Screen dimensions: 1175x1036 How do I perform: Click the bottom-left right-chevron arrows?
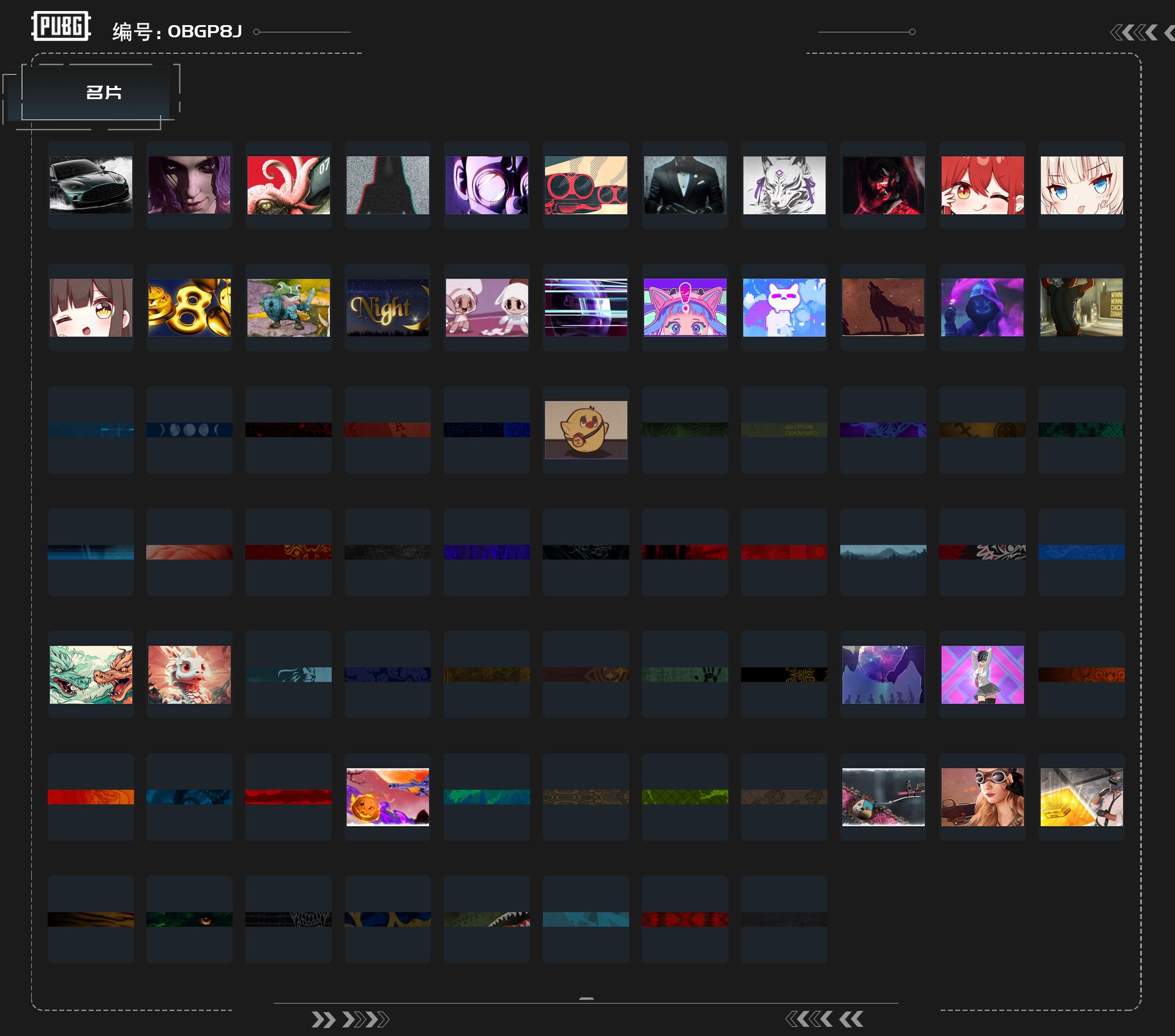pos(350,1019)
